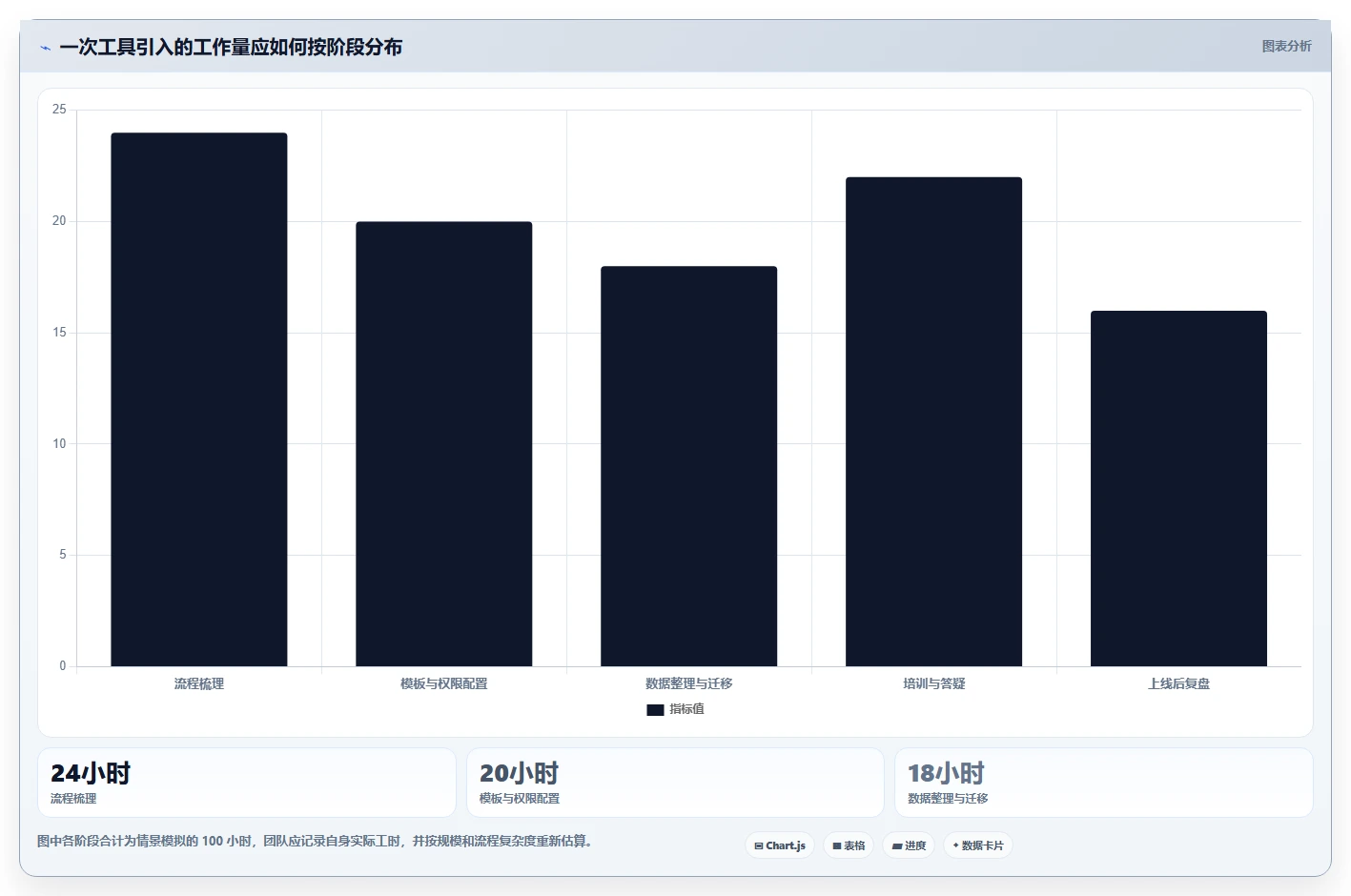The width and height of the screenshot is (1351, 896).
Task: Toggle the 指标值 legend label
Action: point(686,709)
